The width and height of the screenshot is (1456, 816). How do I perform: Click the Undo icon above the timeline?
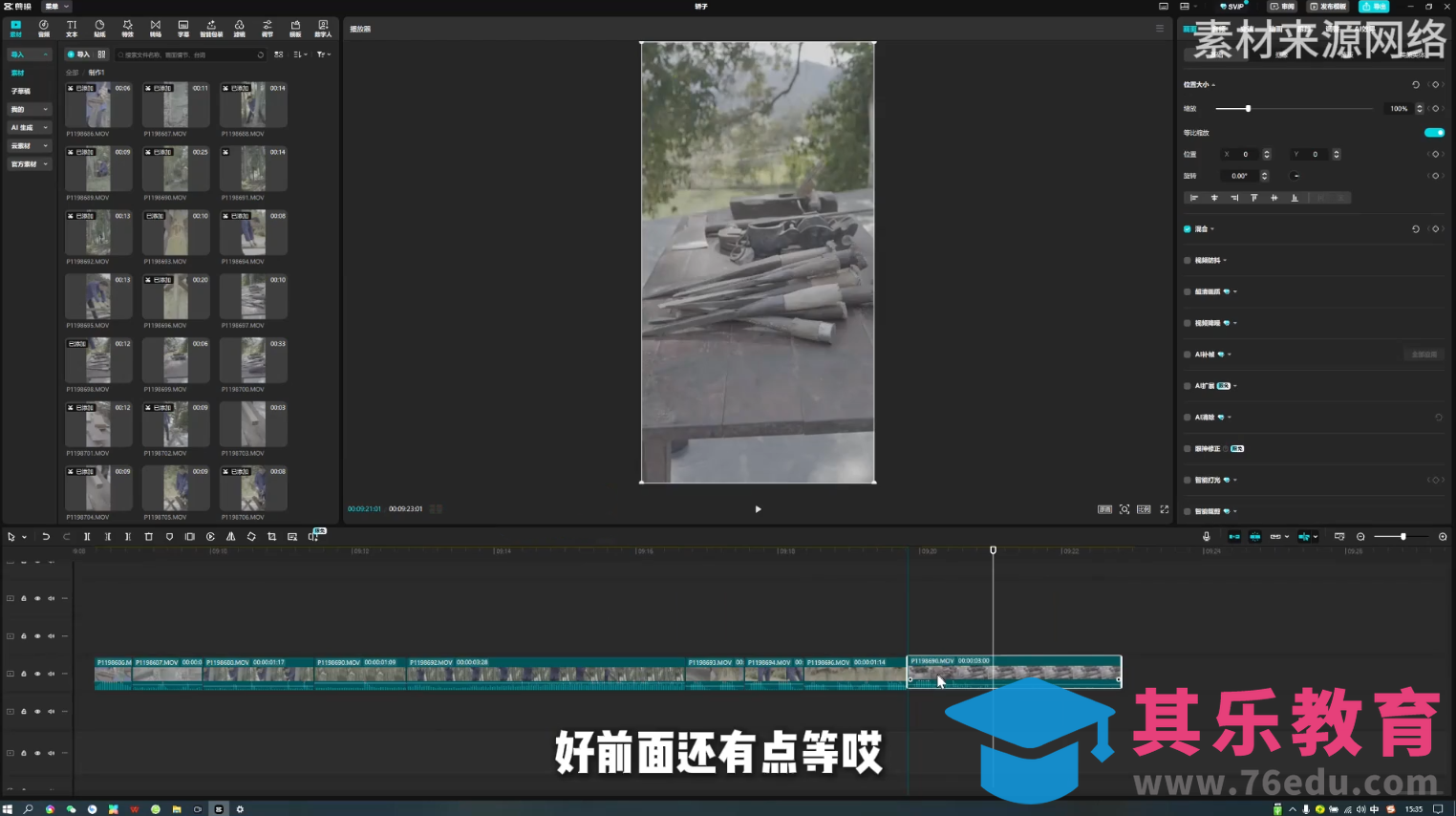pos(45,536)
